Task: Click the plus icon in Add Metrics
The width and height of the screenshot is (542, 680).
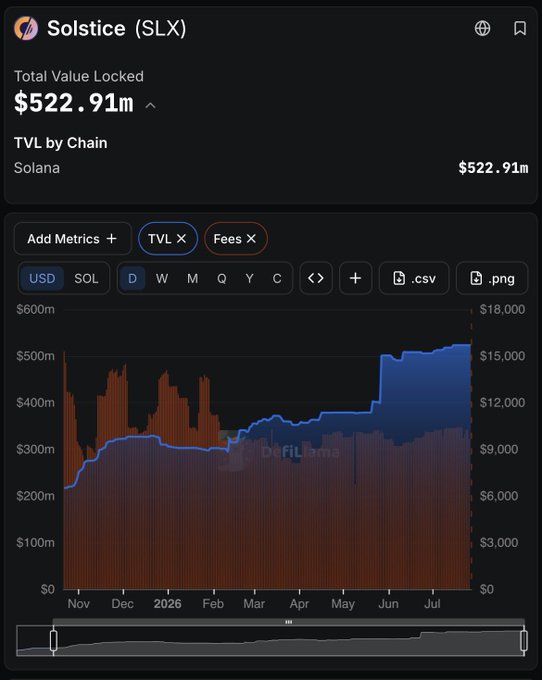Action: (x=111, y=239)
